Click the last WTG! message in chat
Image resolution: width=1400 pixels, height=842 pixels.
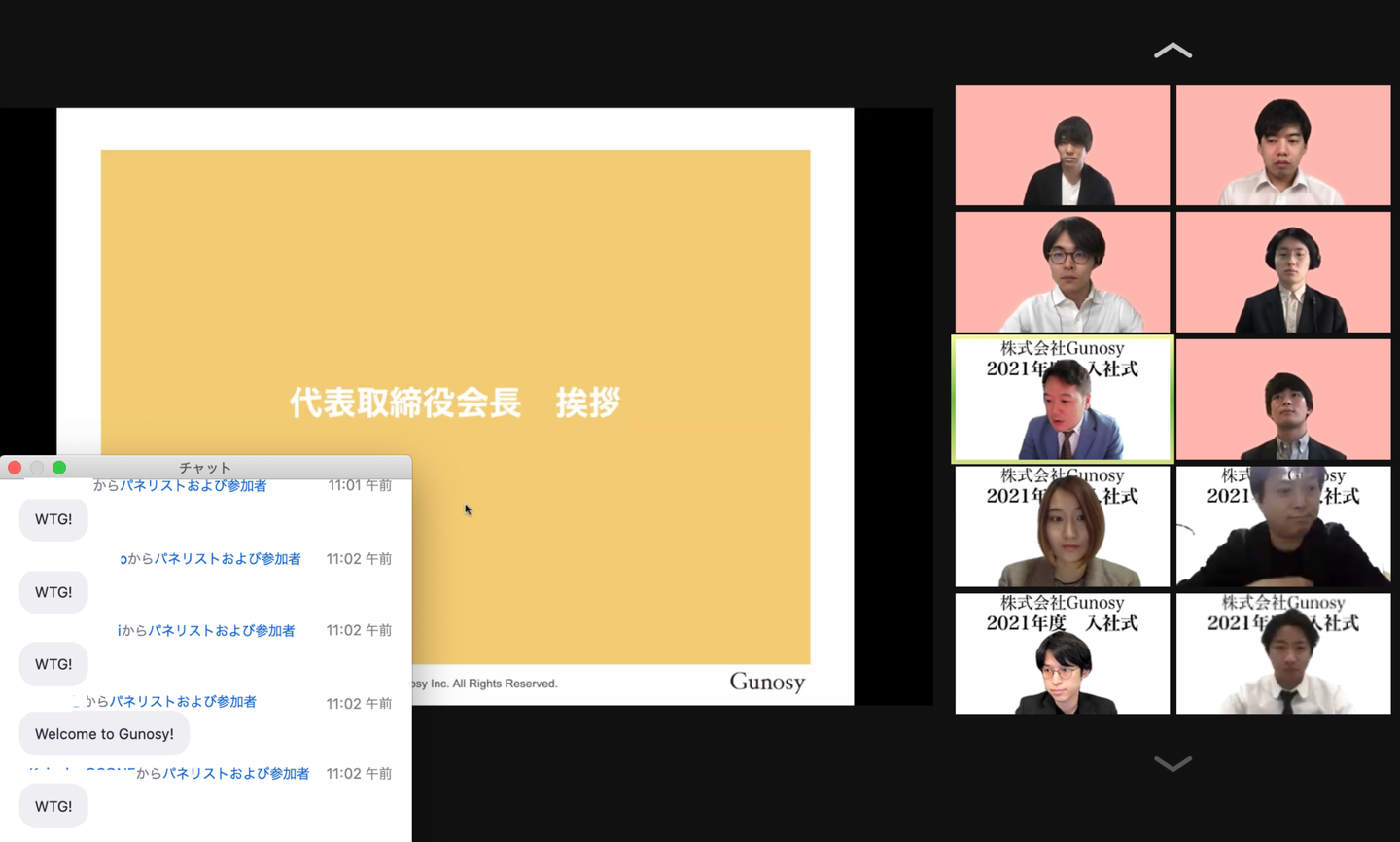pos(53,806)
